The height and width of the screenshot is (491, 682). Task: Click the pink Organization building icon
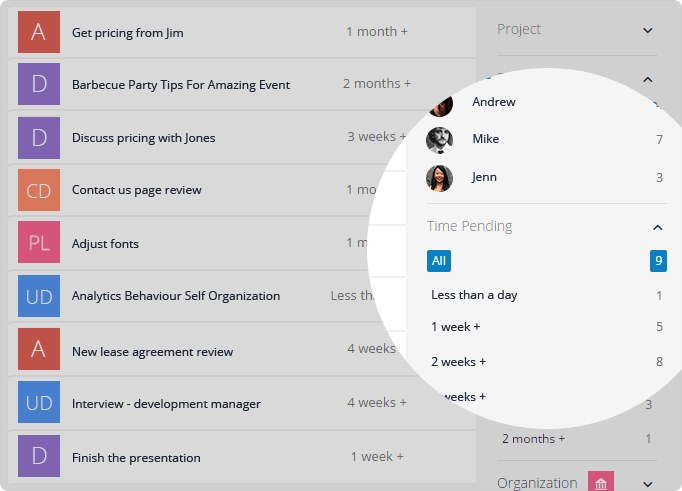tap(601, 481)
